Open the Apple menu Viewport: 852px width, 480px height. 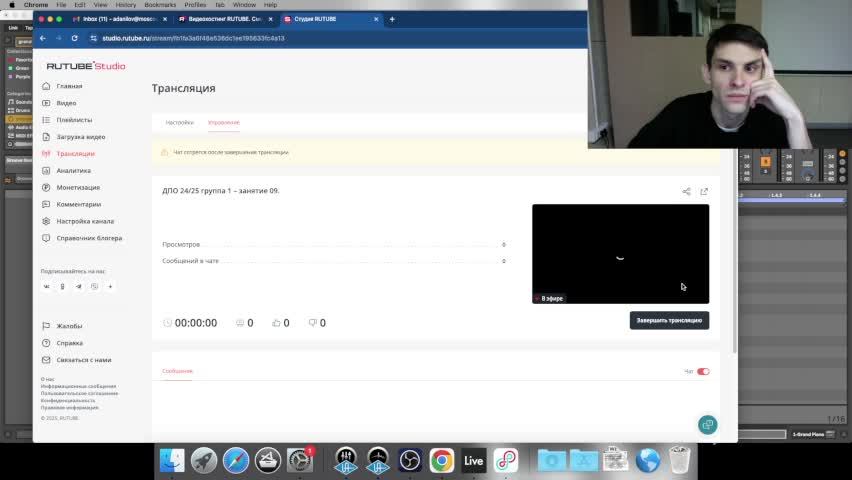point(12,4)
